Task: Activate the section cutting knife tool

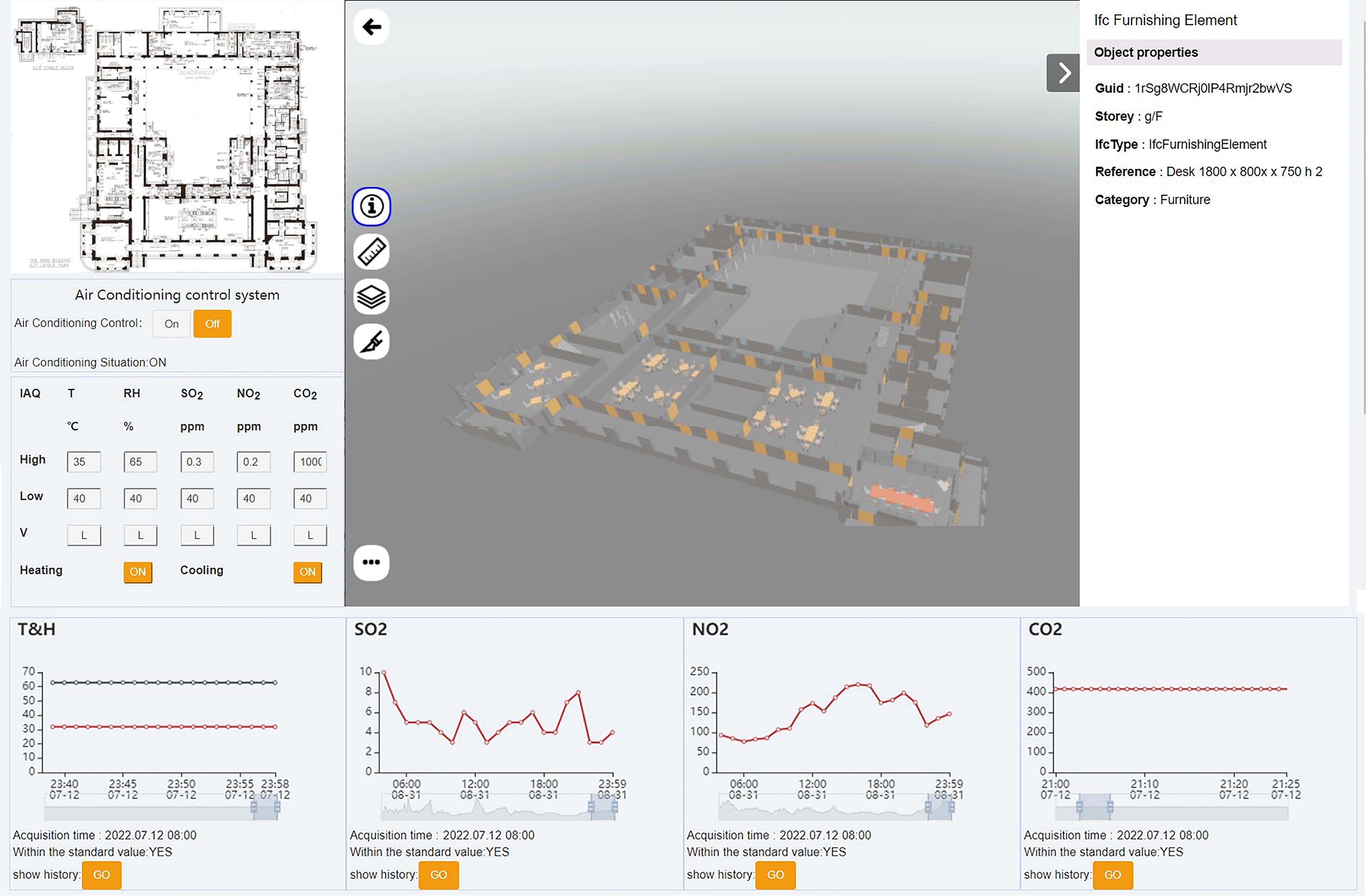Action: point(371,342)
